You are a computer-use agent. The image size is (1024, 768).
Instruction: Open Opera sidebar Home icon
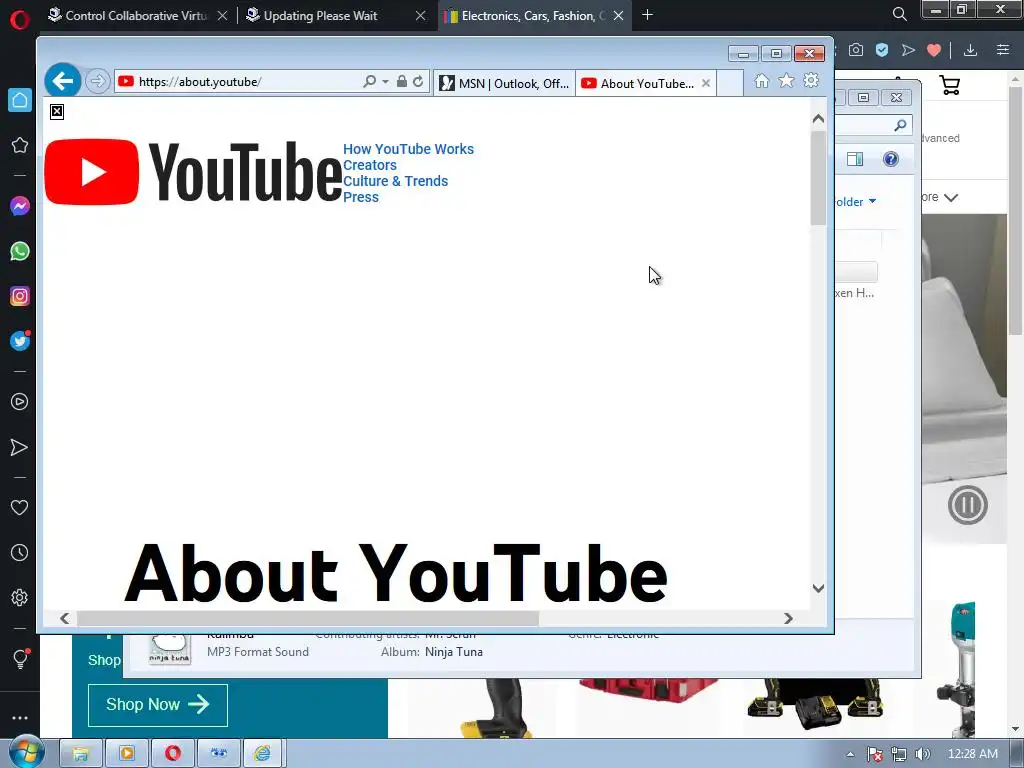point(20,100)
